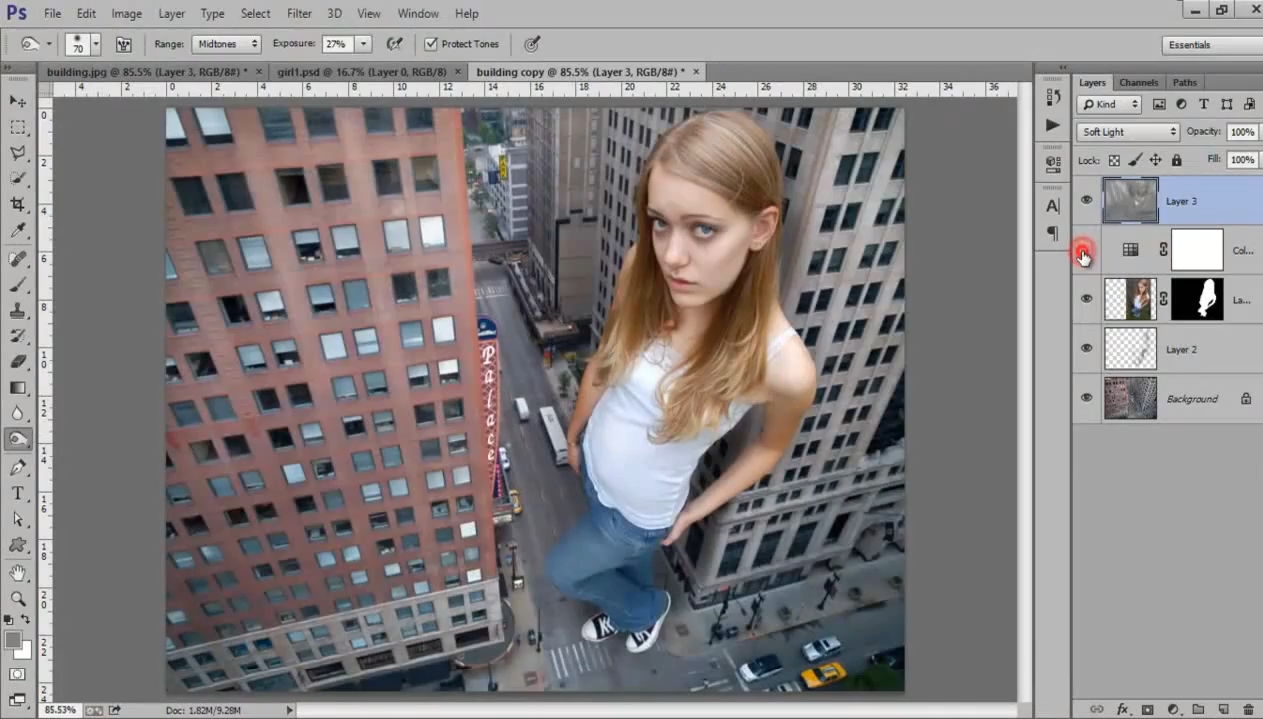Select the Eyedropper tool
1263x719 pixels.
point(18,231)
